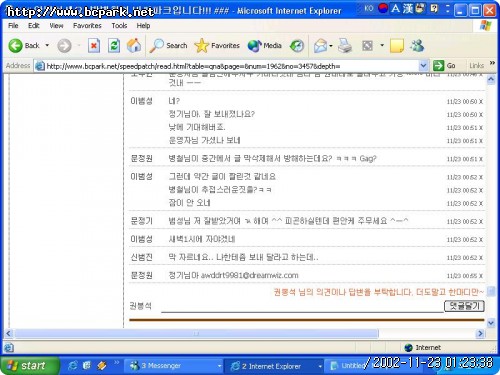
Task: Expand dropdown arrow next to size icon
Action: pos(382,45)
